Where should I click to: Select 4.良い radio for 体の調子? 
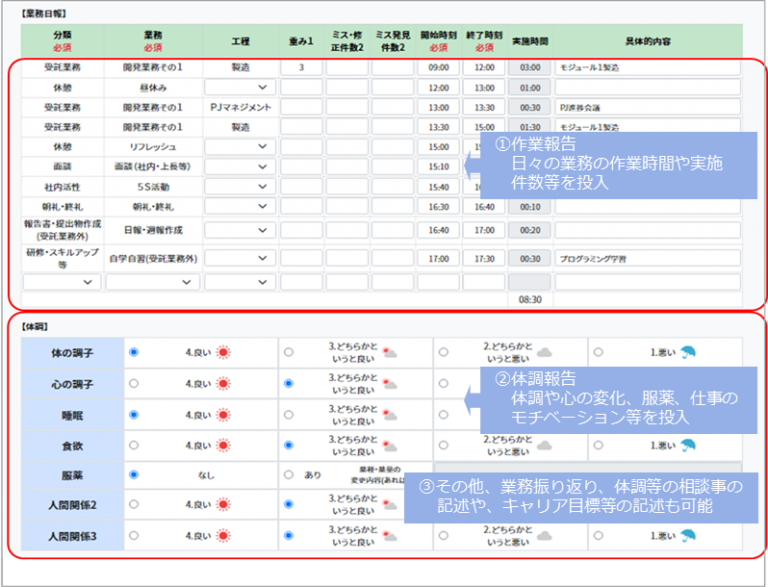pos(134,352)
